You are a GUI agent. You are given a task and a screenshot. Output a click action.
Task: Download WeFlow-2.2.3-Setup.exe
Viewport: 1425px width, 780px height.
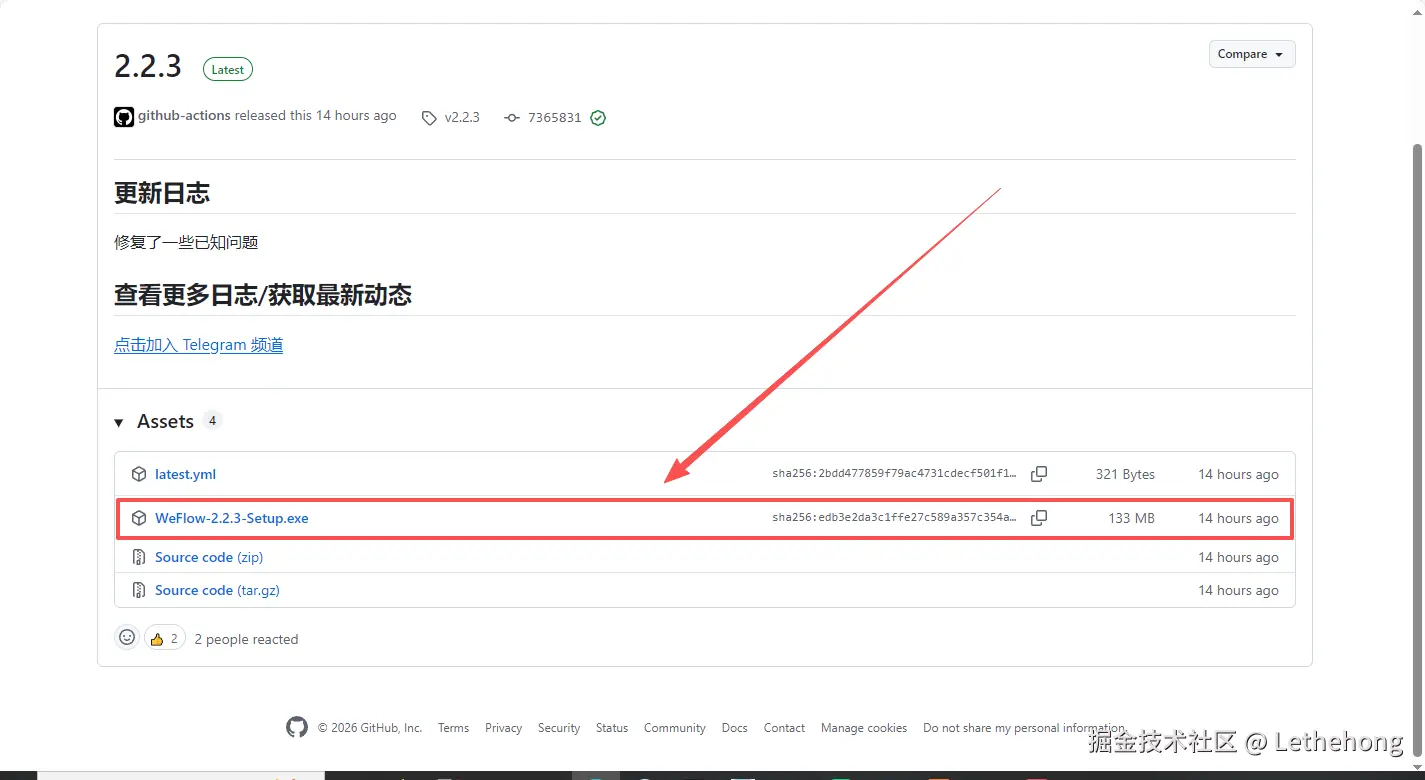[232, 518]
